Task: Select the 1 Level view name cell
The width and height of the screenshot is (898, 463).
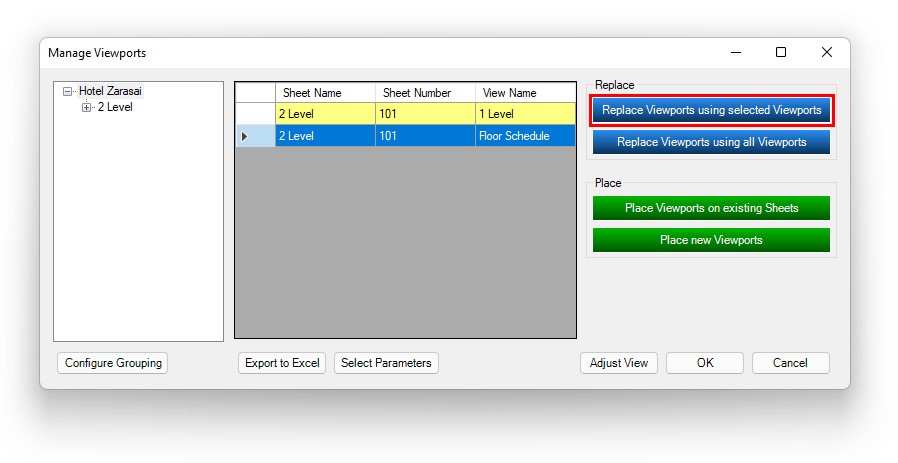Action: [525, 114]
